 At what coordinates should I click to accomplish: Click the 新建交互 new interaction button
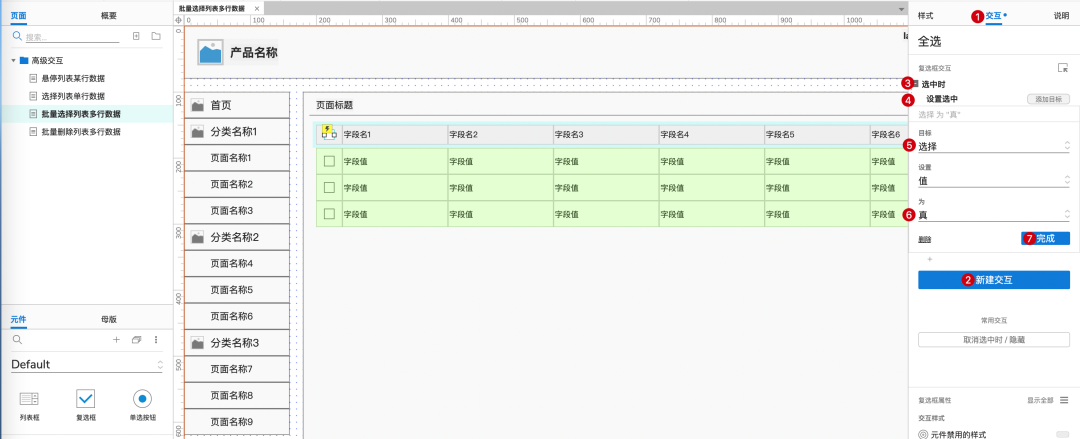click(994, 280)
